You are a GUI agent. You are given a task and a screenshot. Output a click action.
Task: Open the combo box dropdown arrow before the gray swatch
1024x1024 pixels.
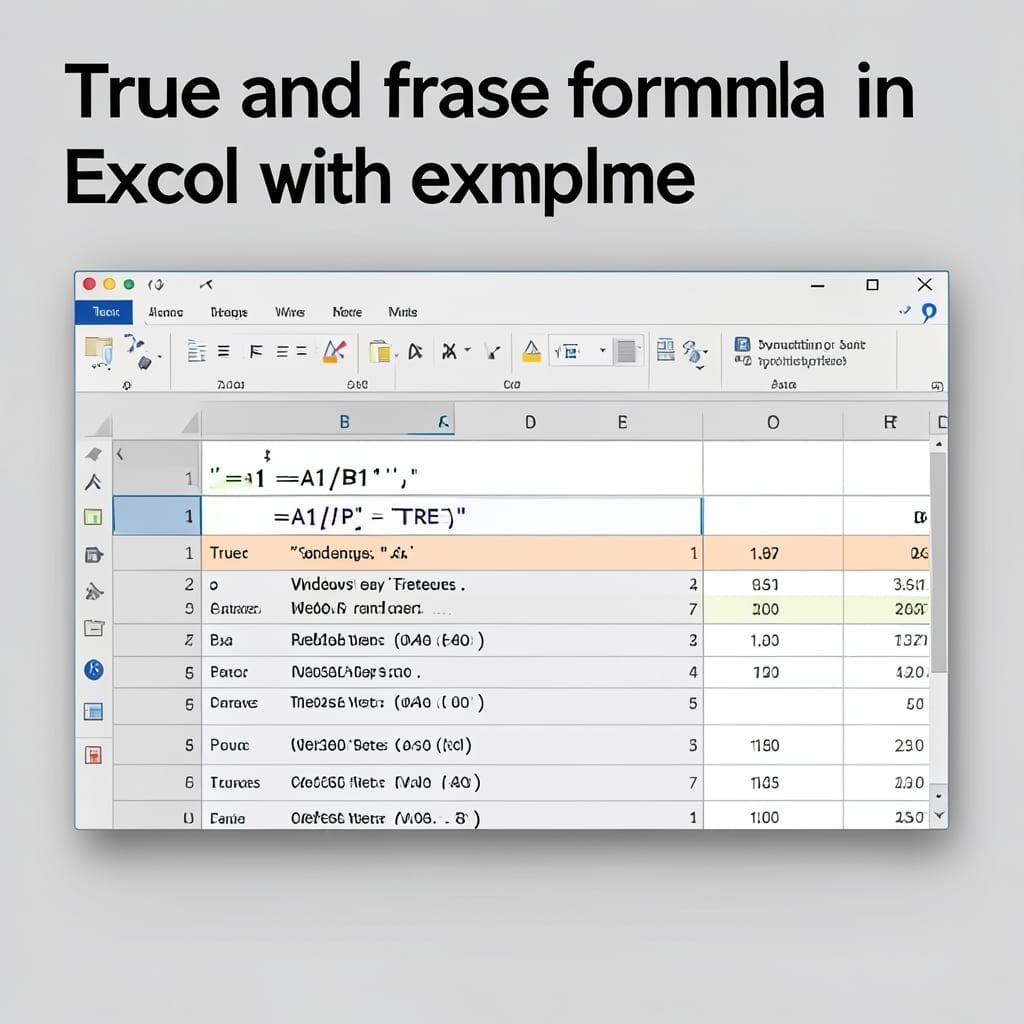click(603, 351)
